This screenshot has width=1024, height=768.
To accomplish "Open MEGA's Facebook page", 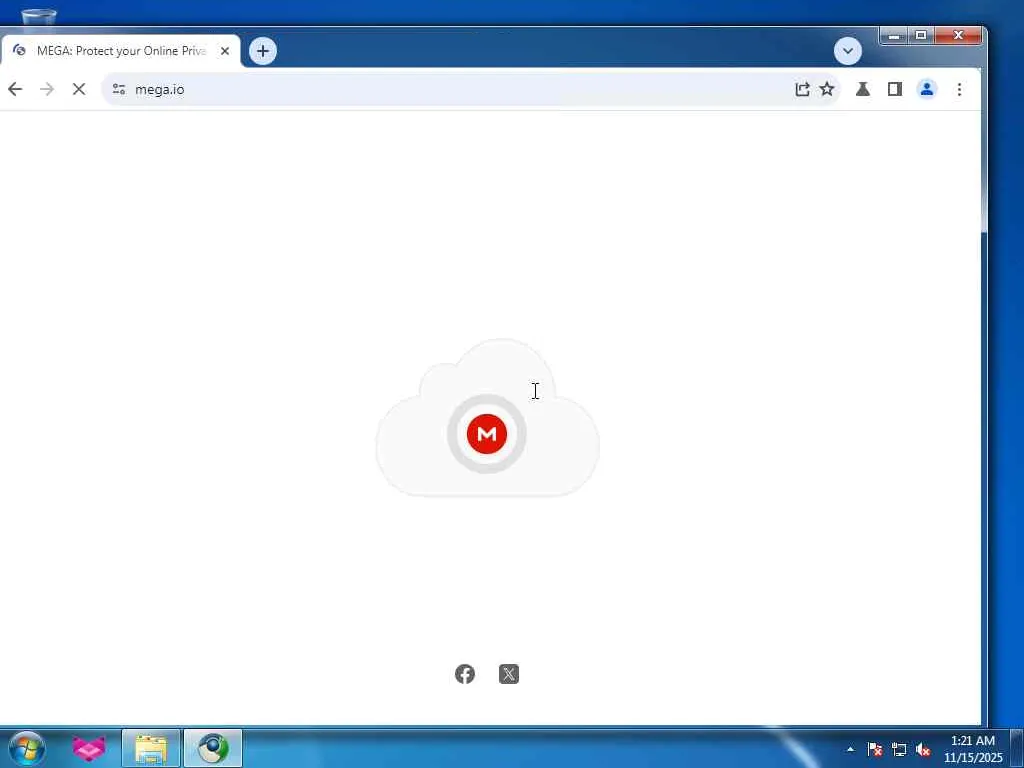I will pyautogui.click(x=465, y=674).
